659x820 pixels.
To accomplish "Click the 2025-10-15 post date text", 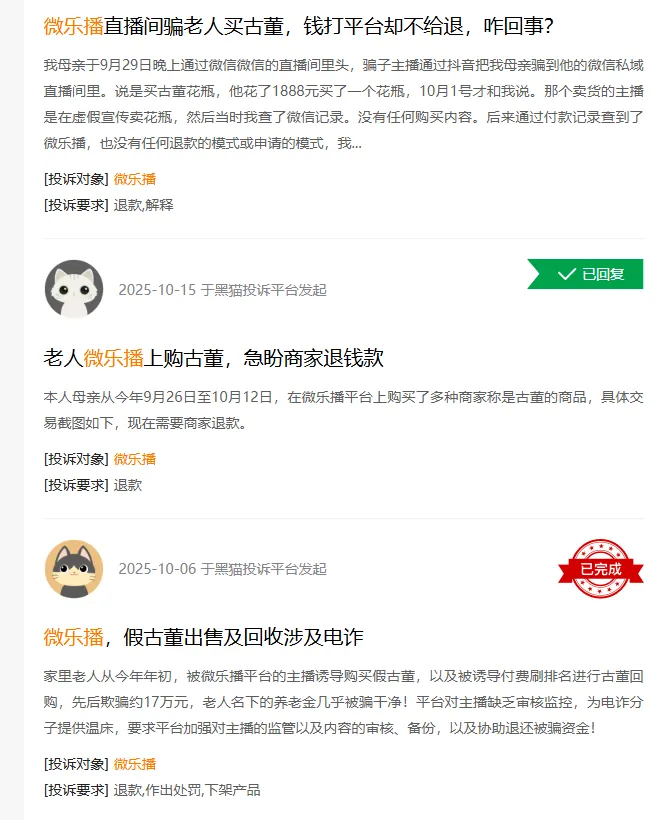I will (157, 290).
